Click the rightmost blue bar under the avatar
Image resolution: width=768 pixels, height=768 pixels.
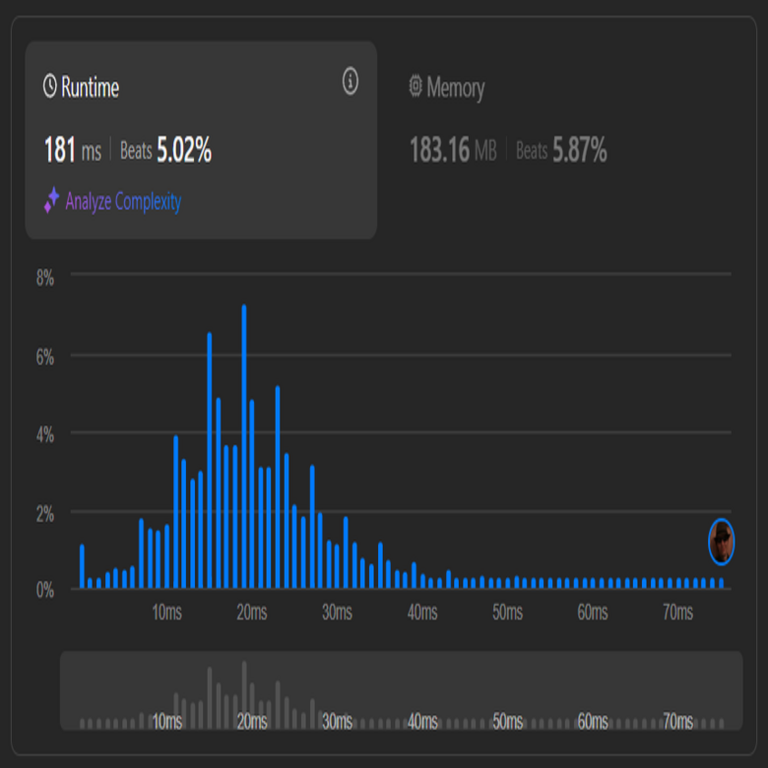(x=720, y=583)
